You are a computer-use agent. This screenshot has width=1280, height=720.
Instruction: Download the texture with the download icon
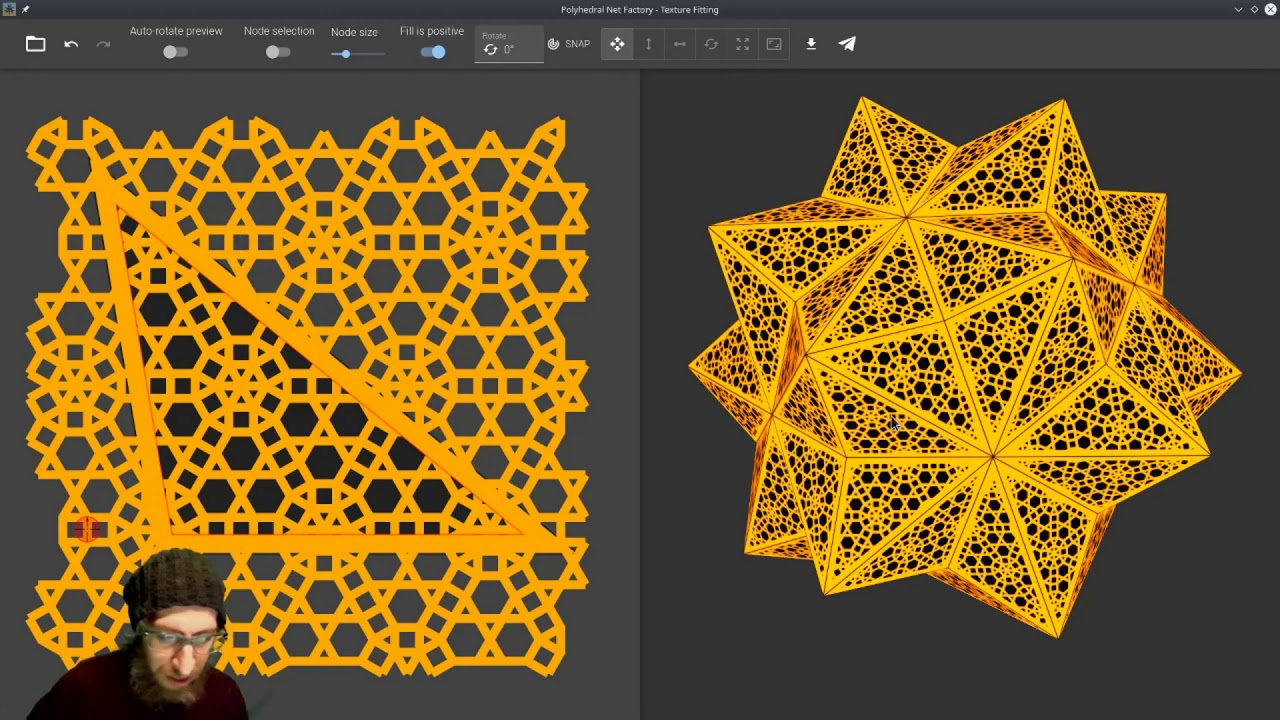click(x=811, y=44)
